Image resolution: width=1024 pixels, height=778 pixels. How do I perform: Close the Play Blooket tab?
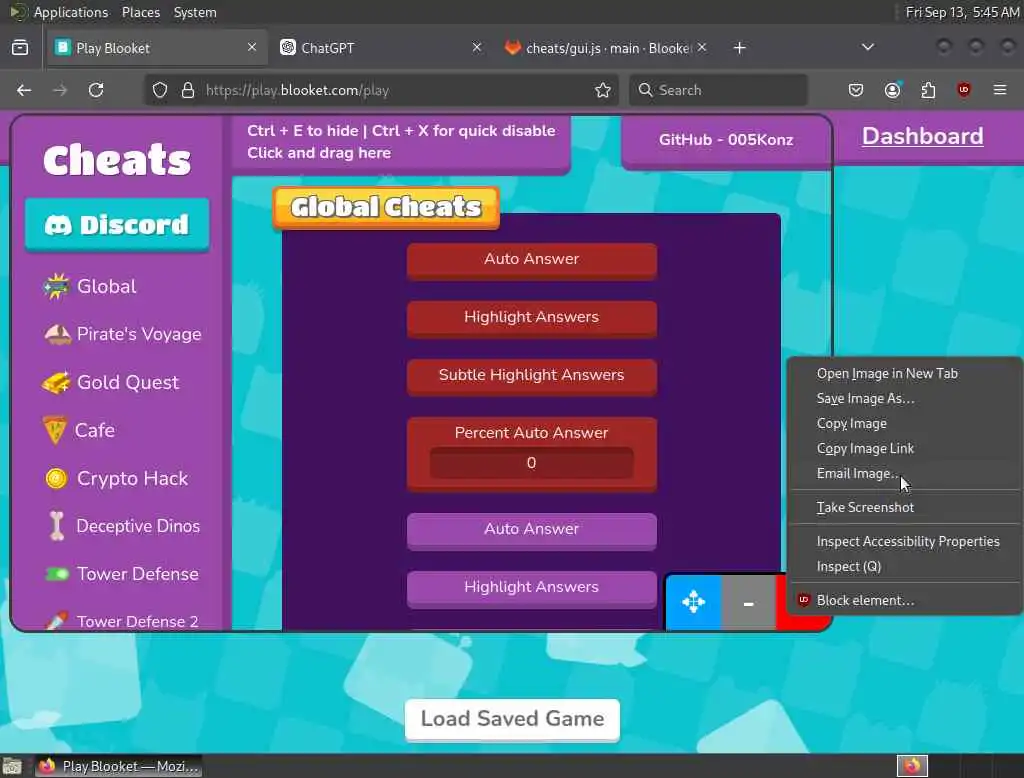(252, 47)
